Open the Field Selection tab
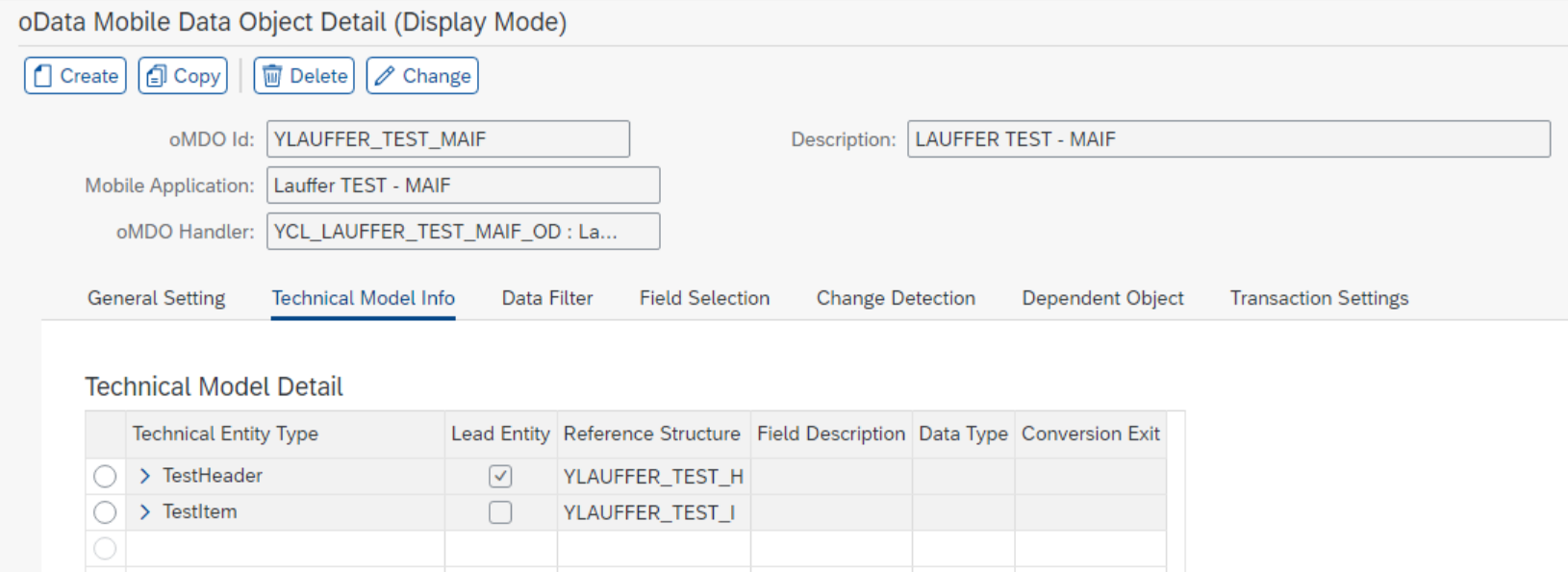Viewport: 1568px width, 572px height. click(x=704, y=298)
